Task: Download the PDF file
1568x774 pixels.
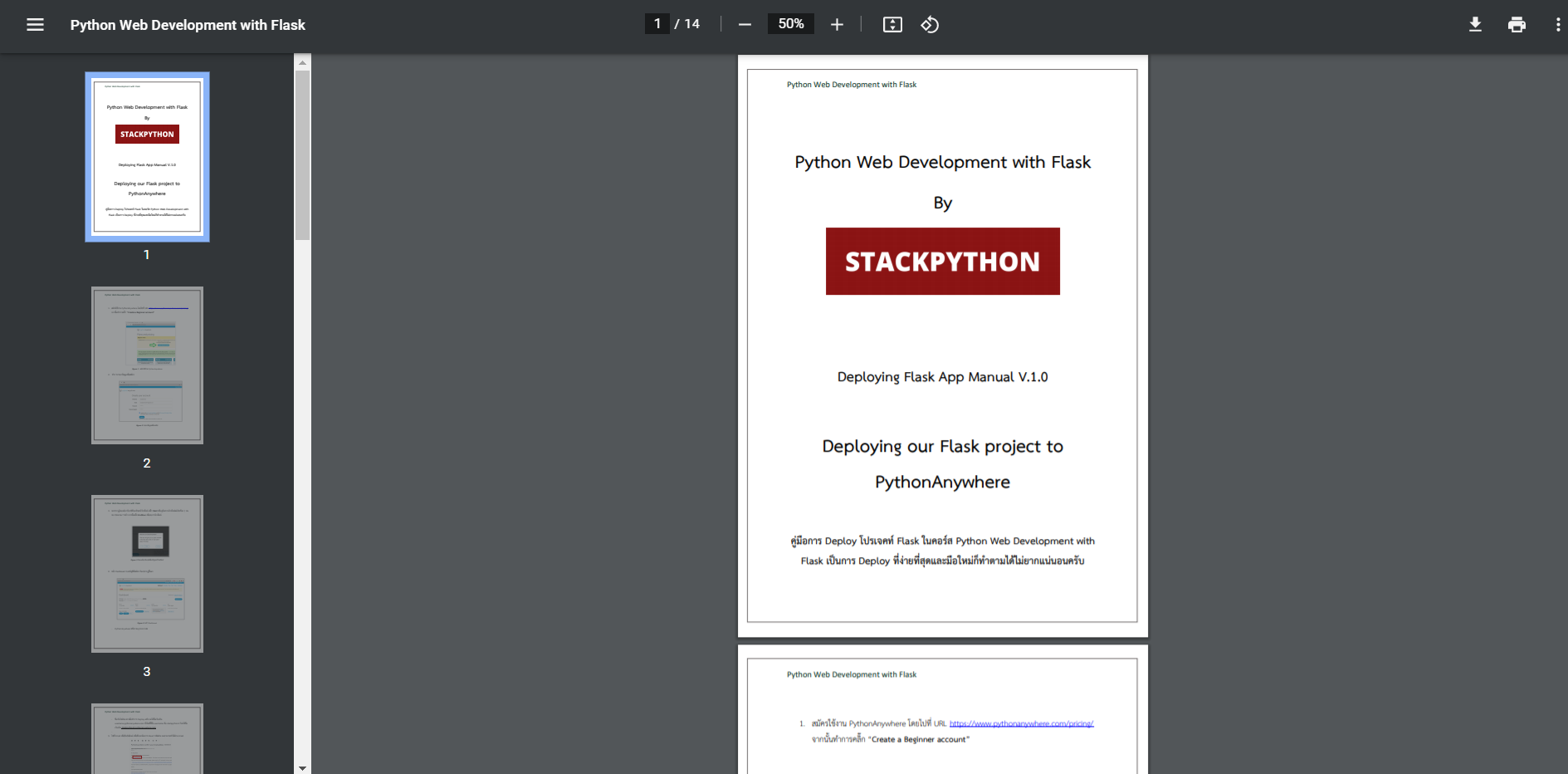Action: point(1475,25)
